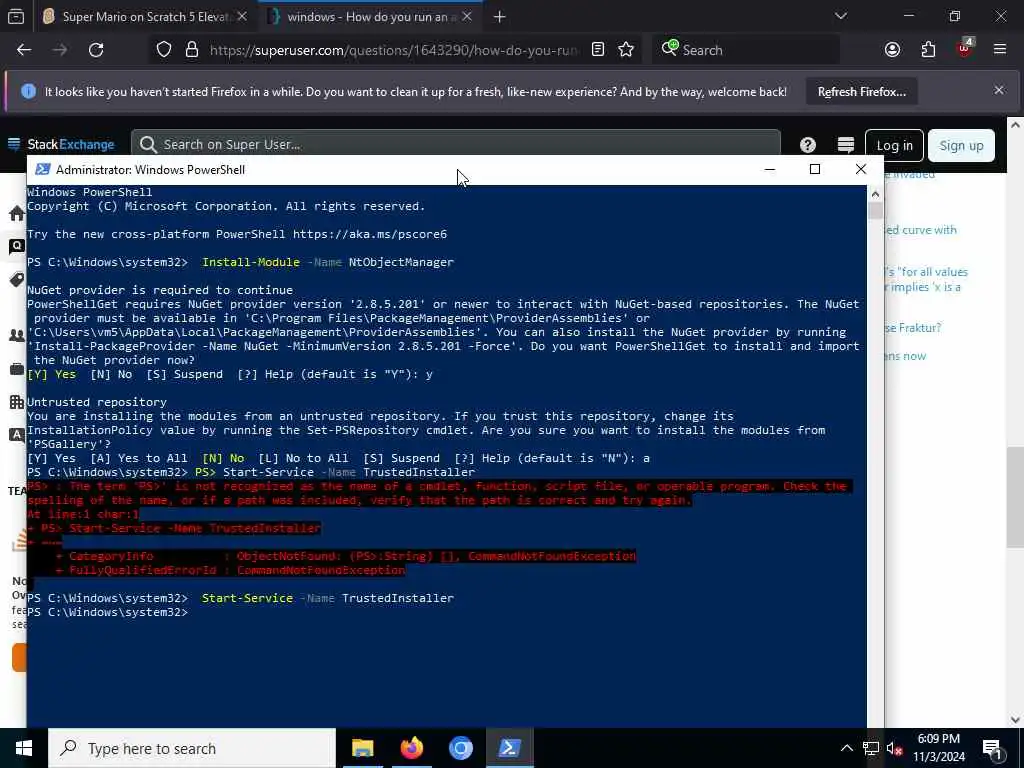
Task: Expand the Firefox list all tabs dropdown
Action: coord(840,16)
